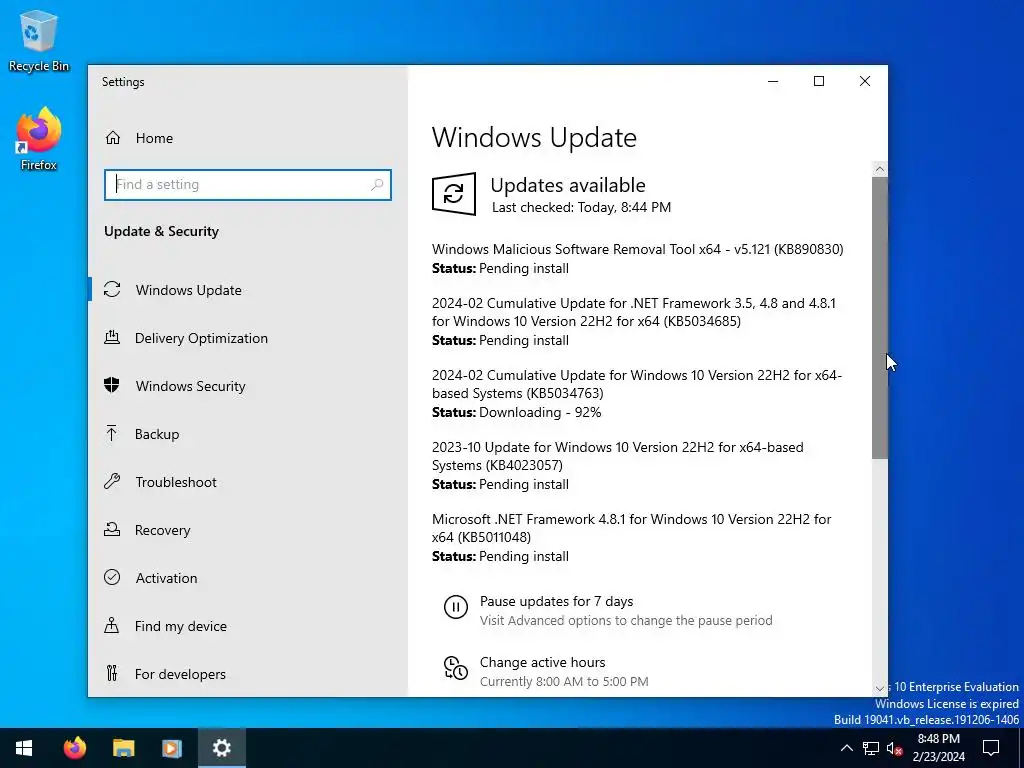This screenshot has width=1024, height=768.
Task: Select the Firefox desktop shortcut
Action: [39, 138]
